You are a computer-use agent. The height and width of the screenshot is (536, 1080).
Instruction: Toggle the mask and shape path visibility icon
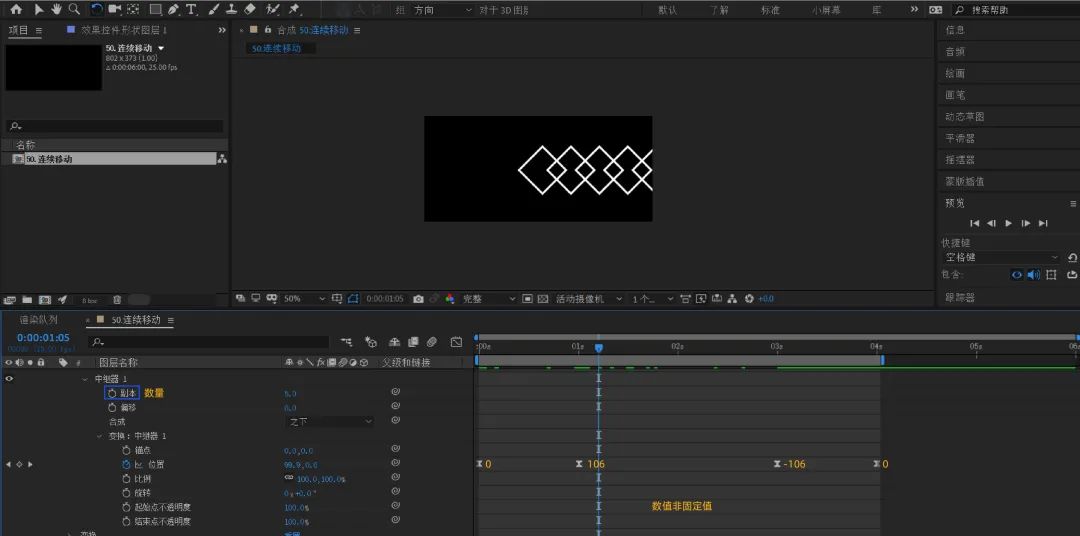[x=353, y=299]
